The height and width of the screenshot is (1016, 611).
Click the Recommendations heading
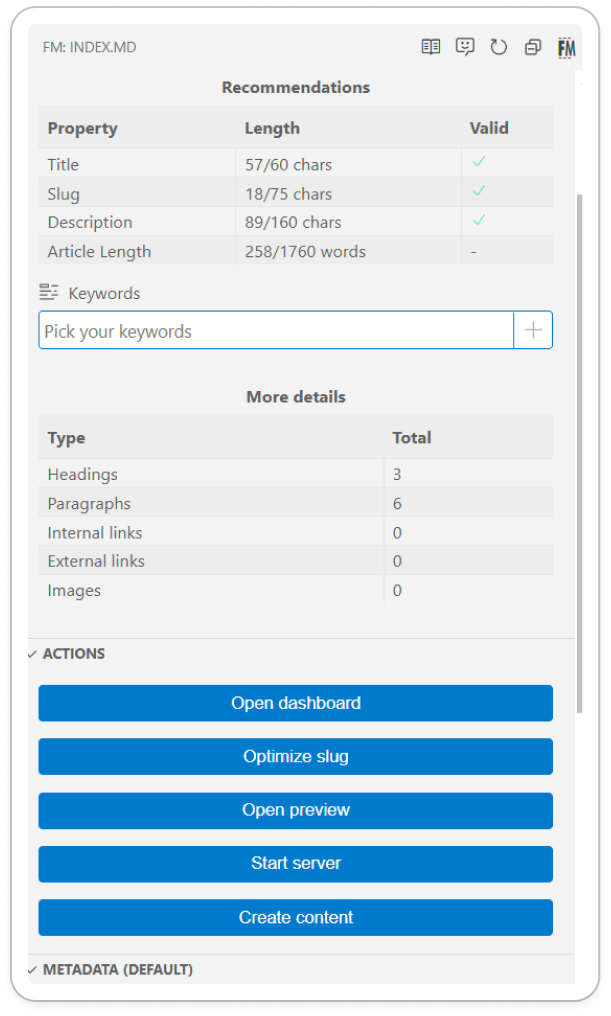295,87
